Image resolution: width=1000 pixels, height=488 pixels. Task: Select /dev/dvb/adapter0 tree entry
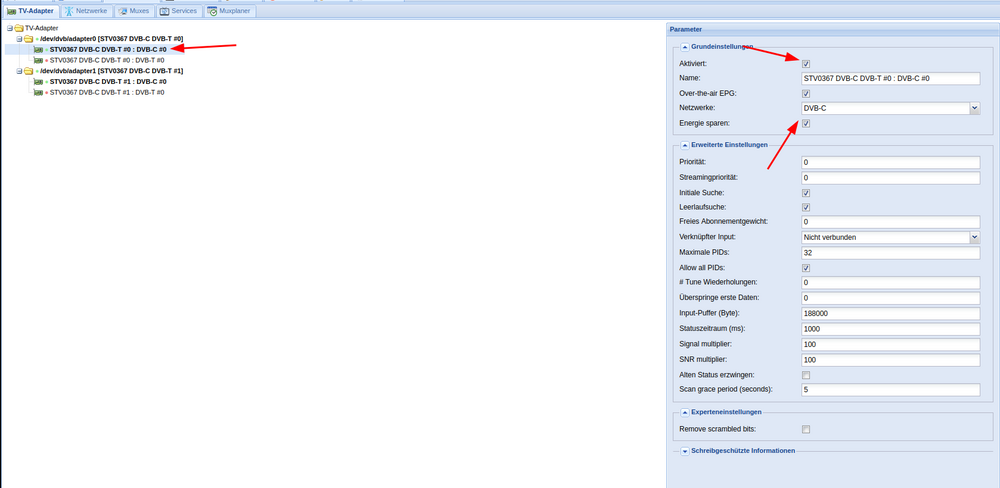click(112, 39)
